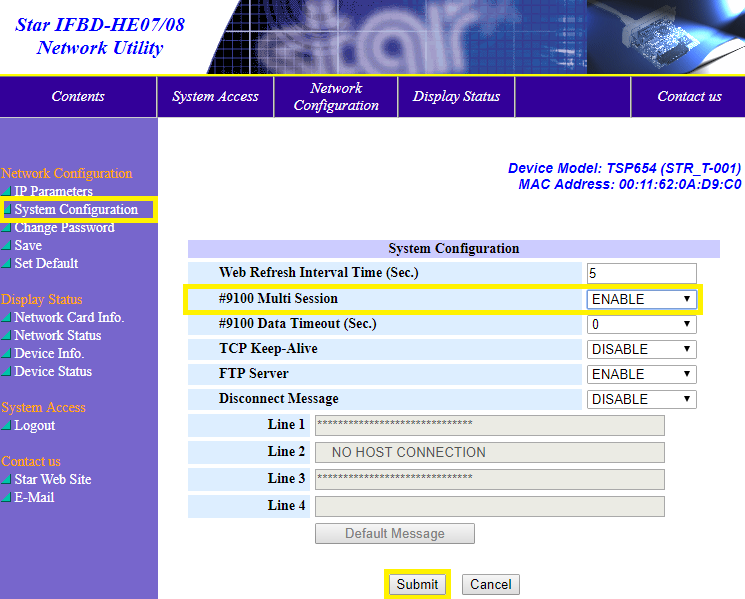
Task: Click Set Default sidebar link
Action: point(46,263)
